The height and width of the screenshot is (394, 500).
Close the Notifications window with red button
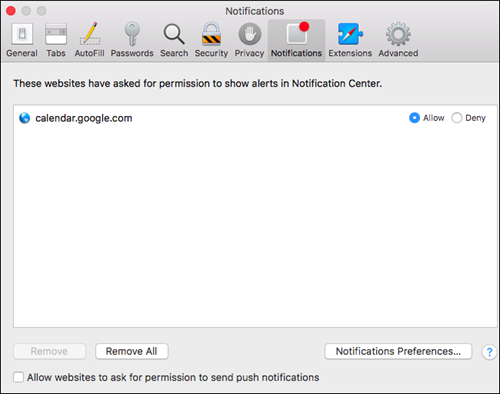pos(11,11)
